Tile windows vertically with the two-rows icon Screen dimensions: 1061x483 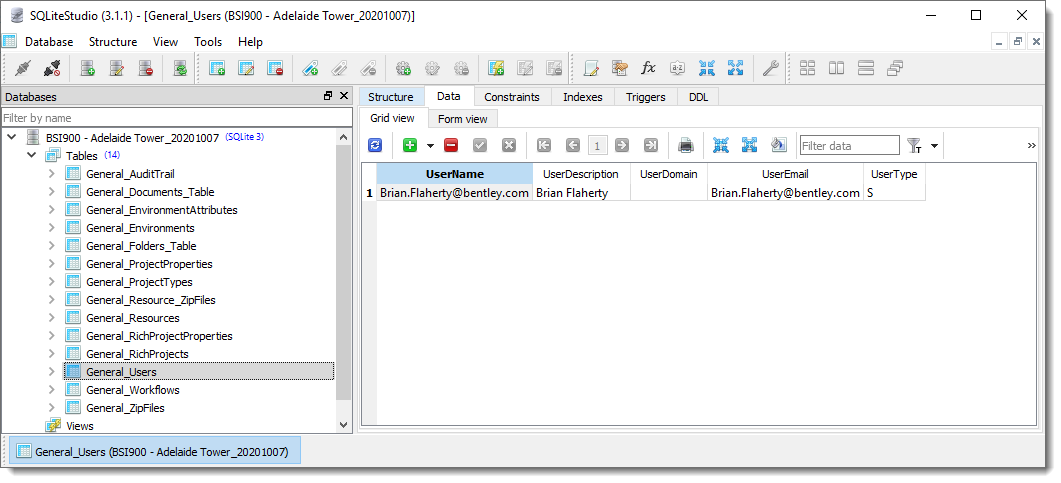[865, 68]
